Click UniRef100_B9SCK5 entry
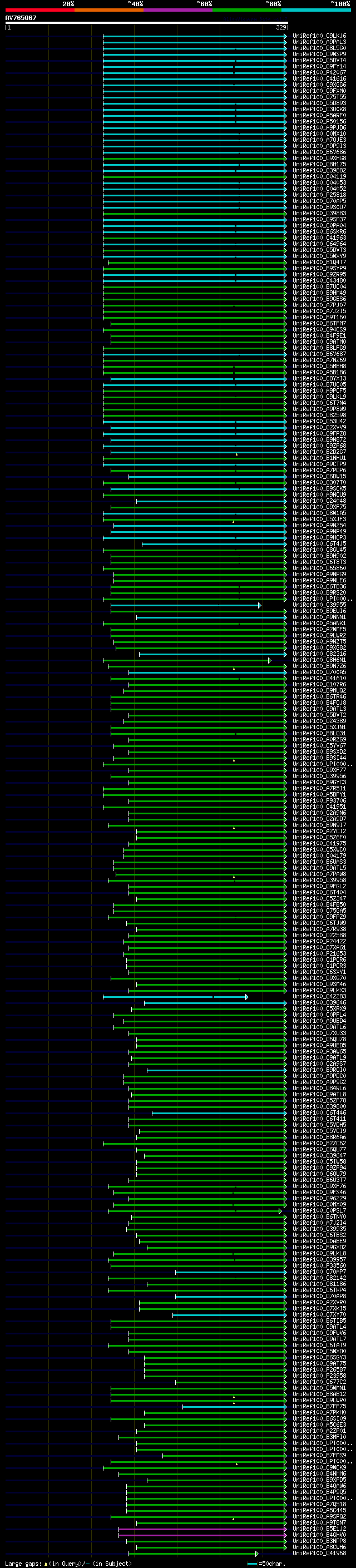Viewport: 356px width, 1568px height. pyautogui.click(x=319, y=489)
